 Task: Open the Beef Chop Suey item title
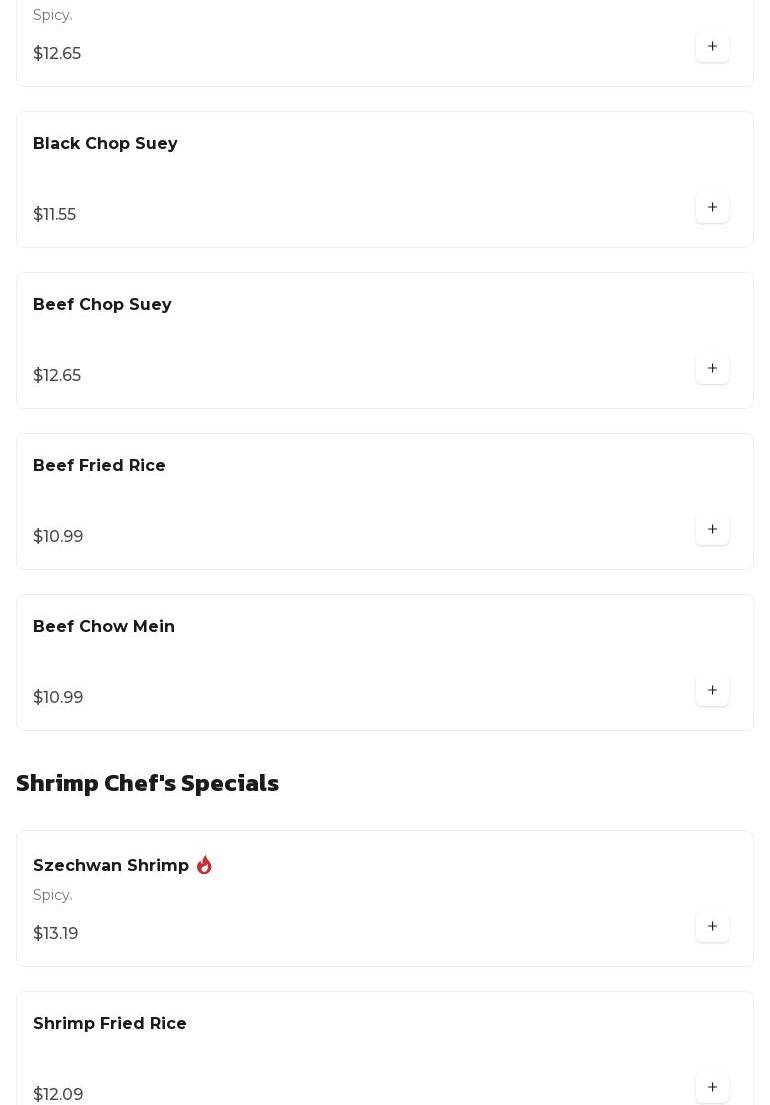pos(102,304)
